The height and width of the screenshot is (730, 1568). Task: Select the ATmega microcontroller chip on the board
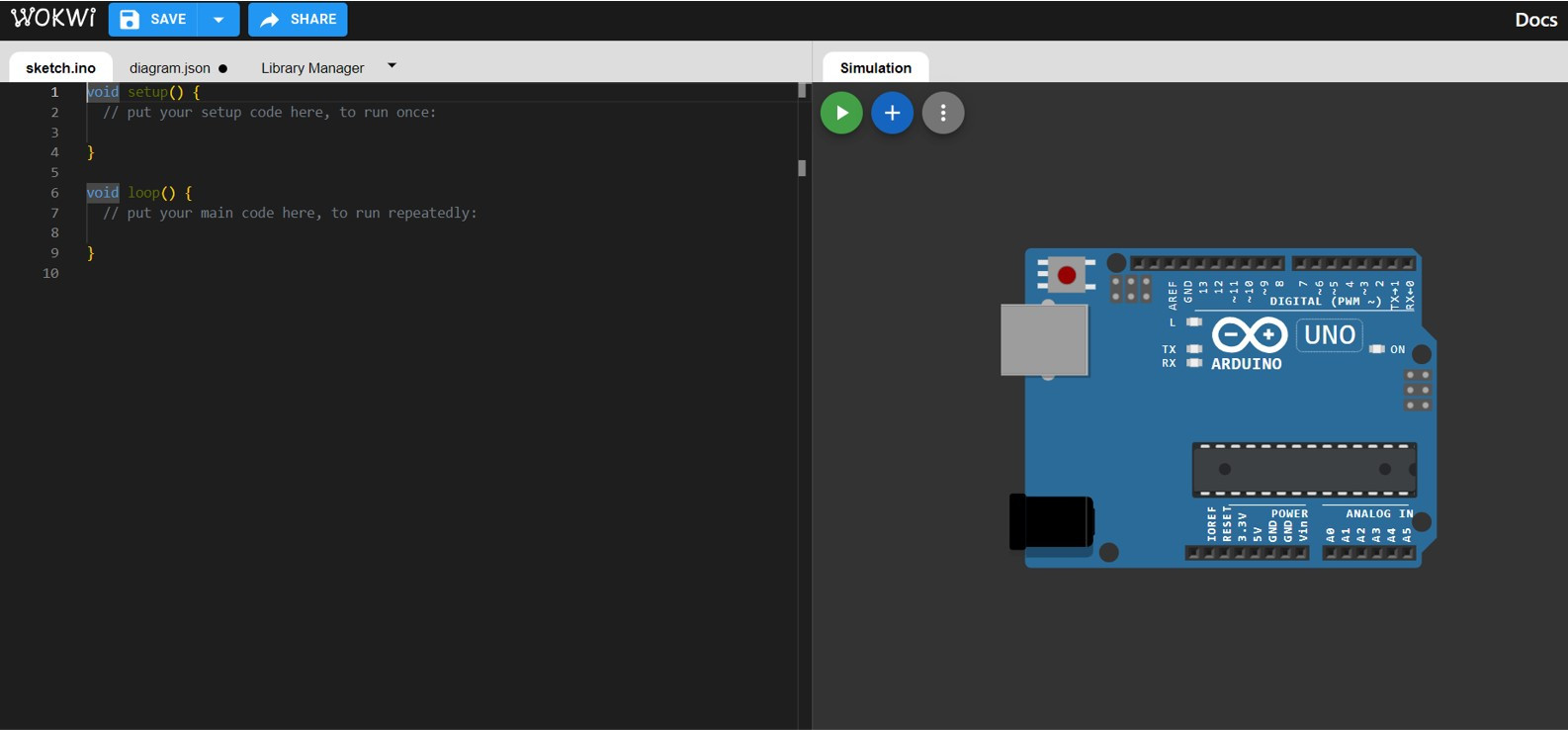(1303, 470)
